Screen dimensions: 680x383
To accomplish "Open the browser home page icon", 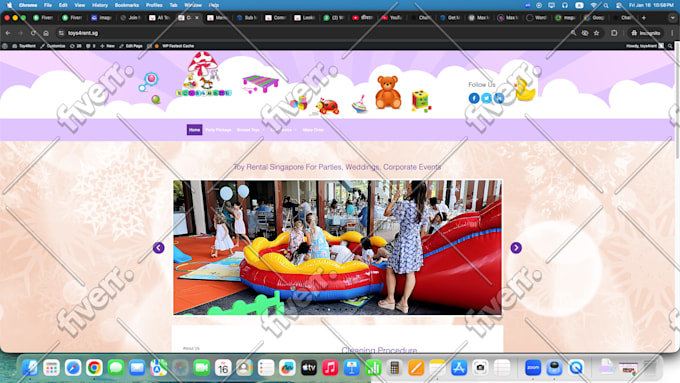I will tap(46, 33).
